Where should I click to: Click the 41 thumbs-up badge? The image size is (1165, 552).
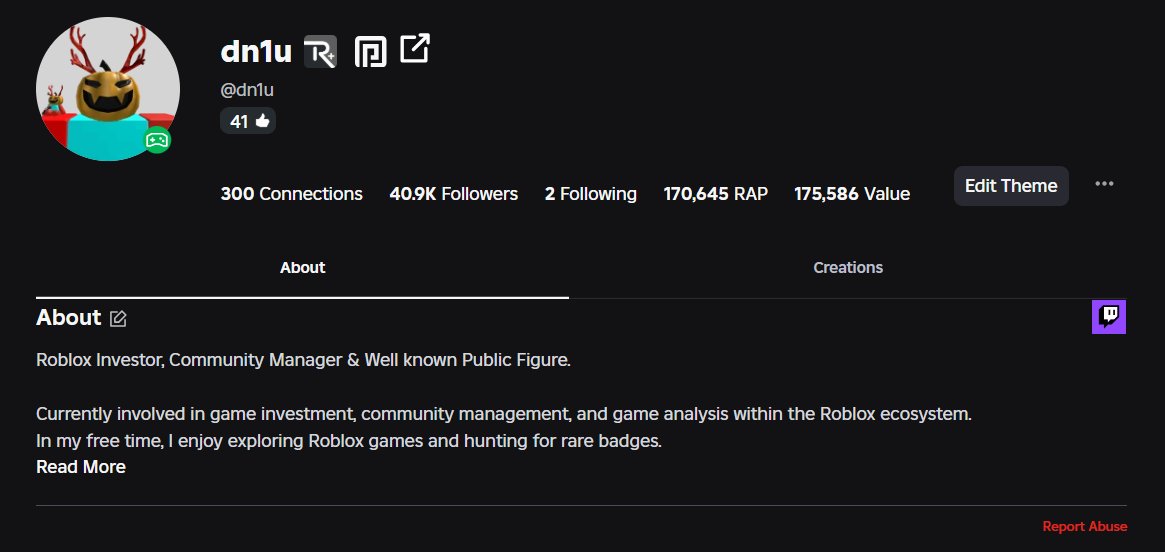point(248,121)
